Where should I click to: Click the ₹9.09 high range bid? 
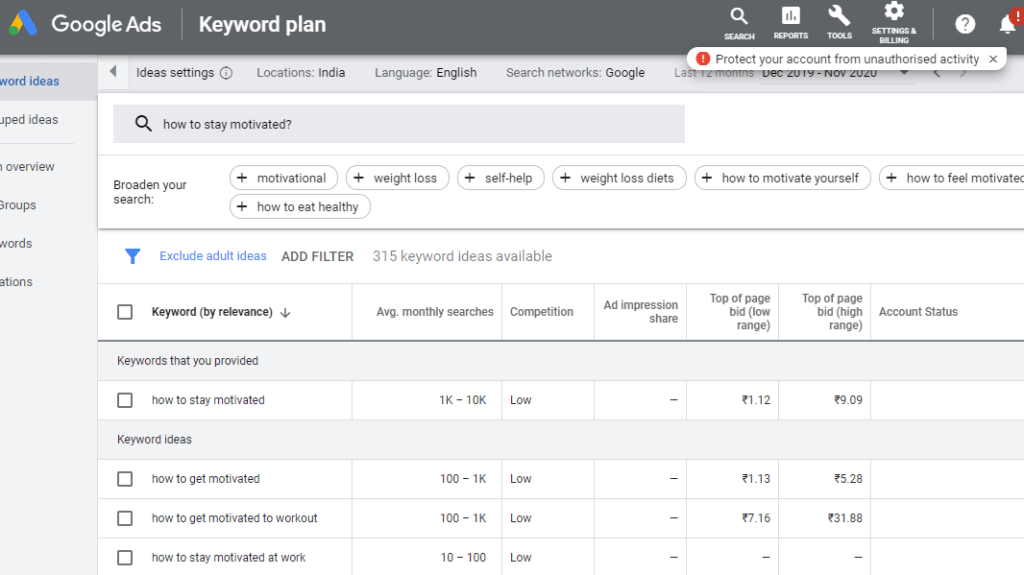point(848,400)
